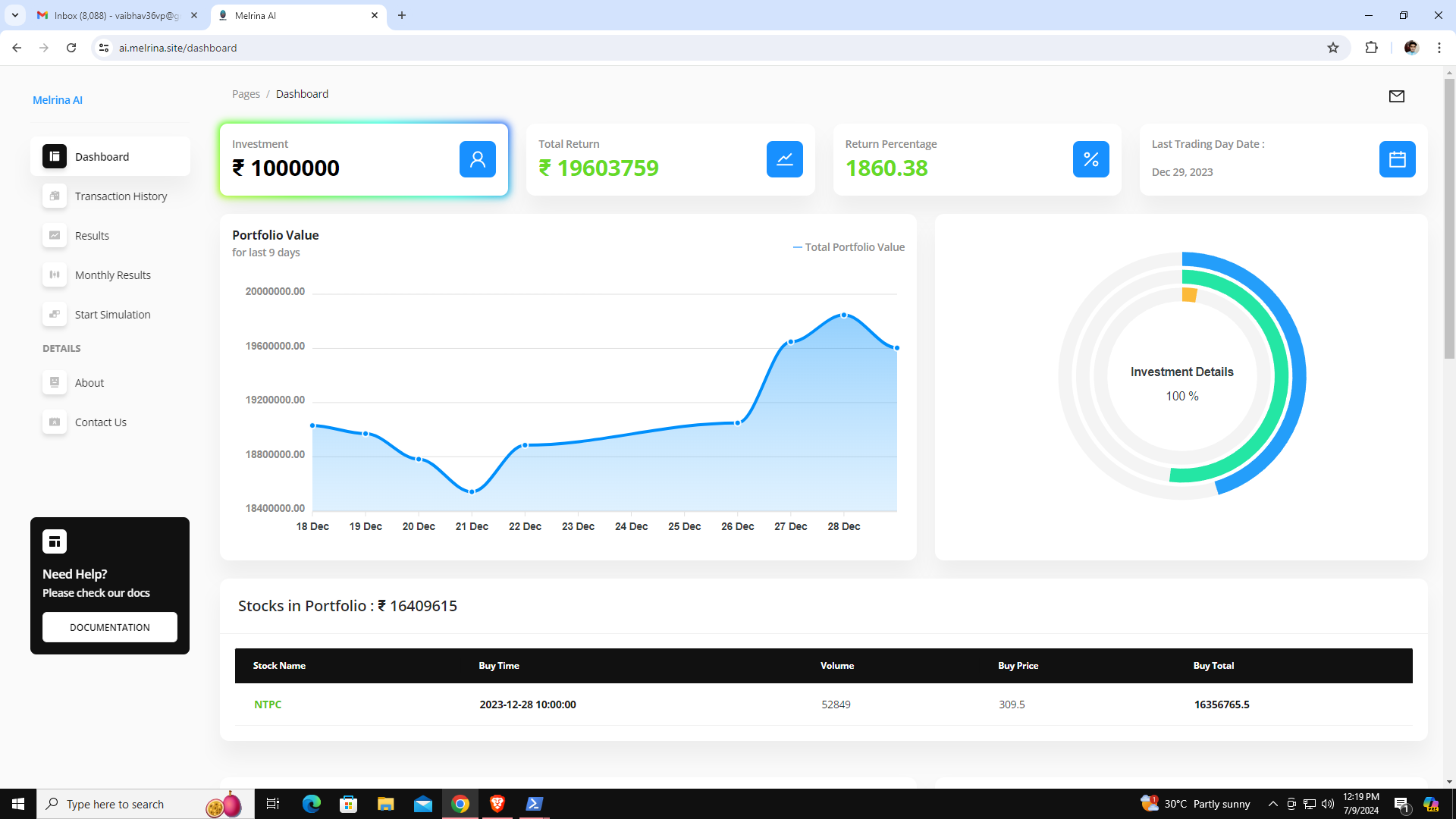The image size is (1456, 819).
Task: Click the NTPC stock link
Action: pyautogui.click(x=268, y=704)
